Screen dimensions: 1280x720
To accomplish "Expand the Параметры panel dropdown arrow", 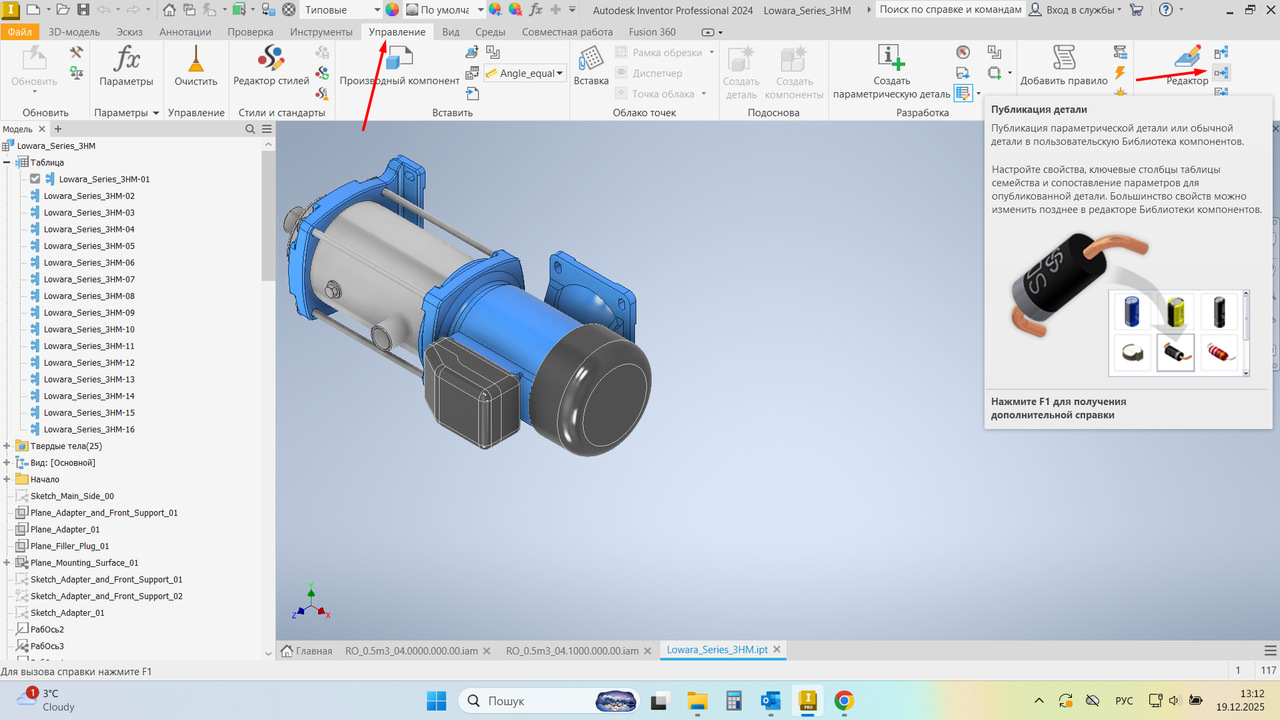I will tap(156, 113).
